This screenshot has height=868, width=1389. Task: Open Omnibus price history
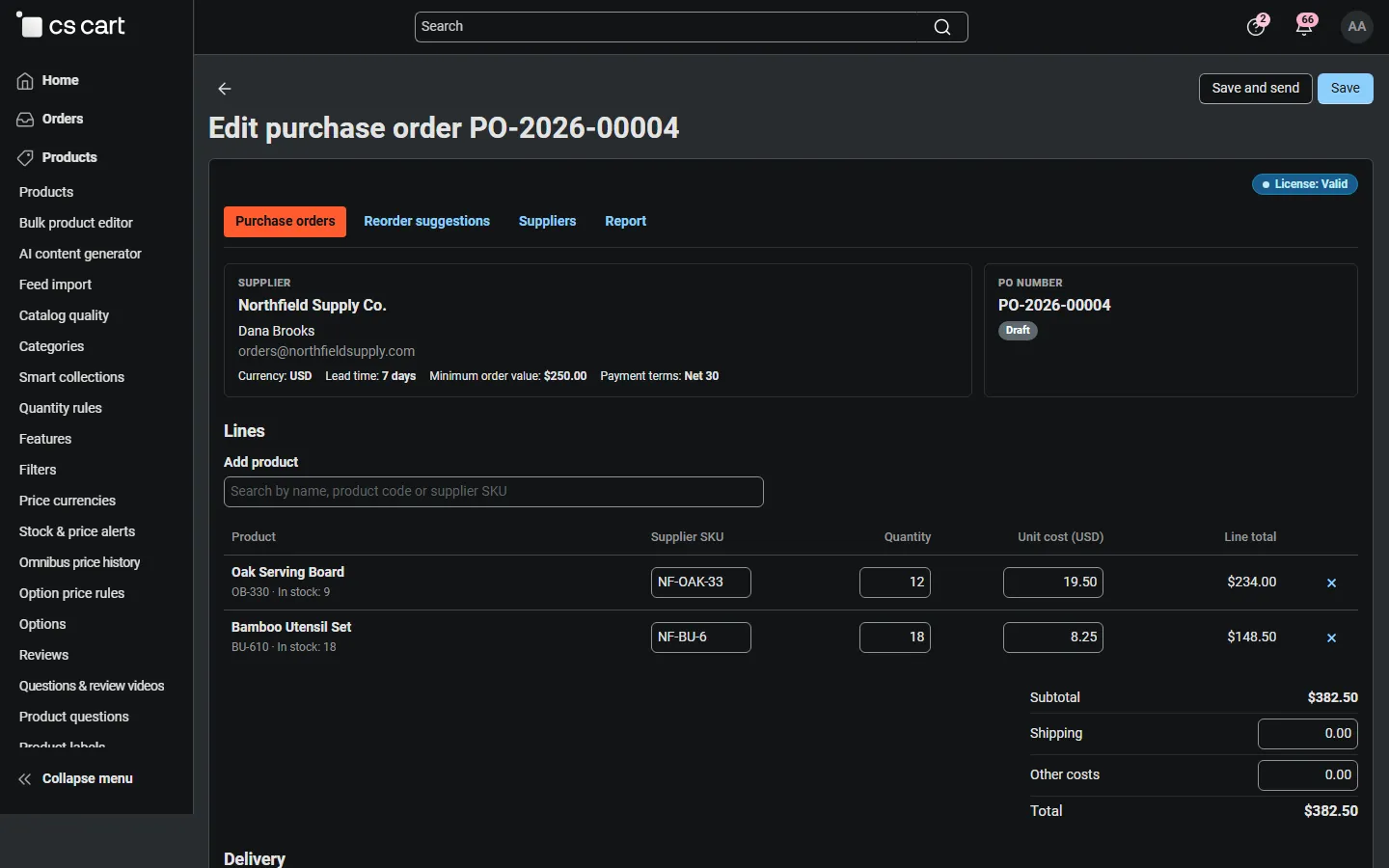tap(79, 562)
